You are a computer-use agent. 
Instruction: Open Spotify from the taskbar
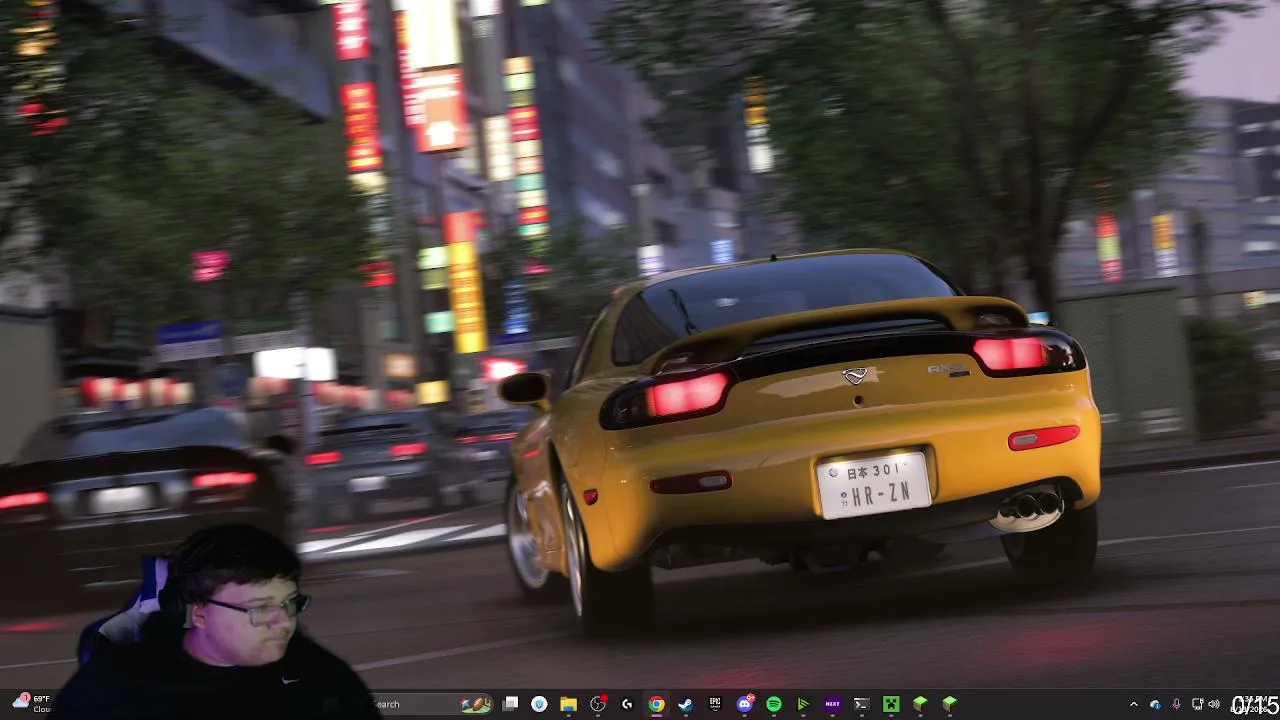click(x=773, y=704)
